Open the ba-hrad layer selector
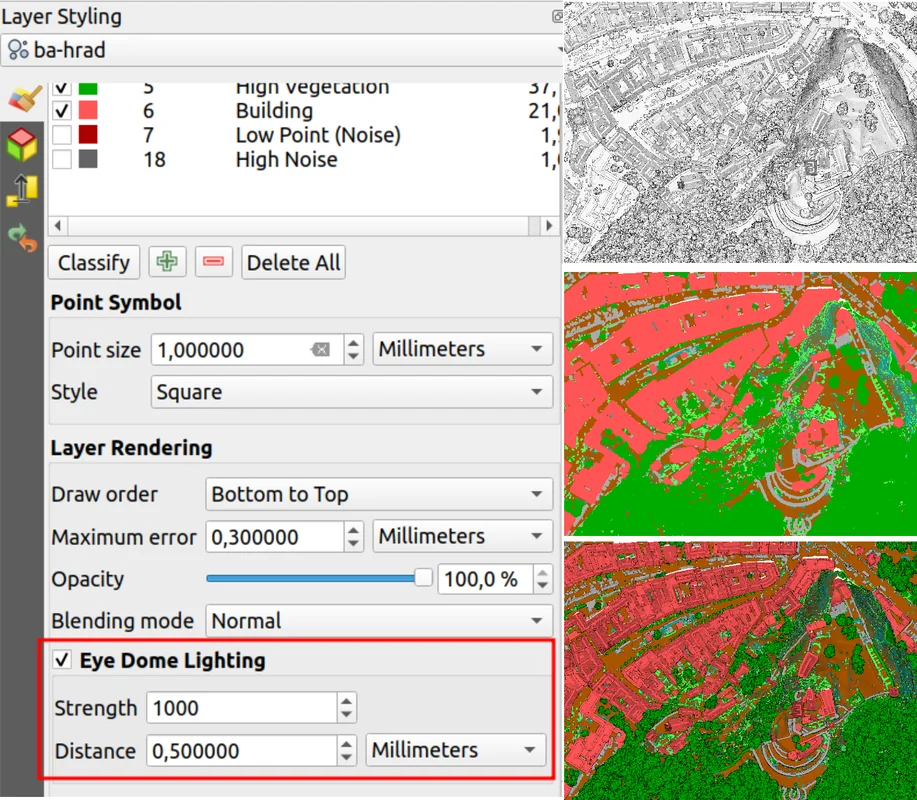 (x=280, y=49)
